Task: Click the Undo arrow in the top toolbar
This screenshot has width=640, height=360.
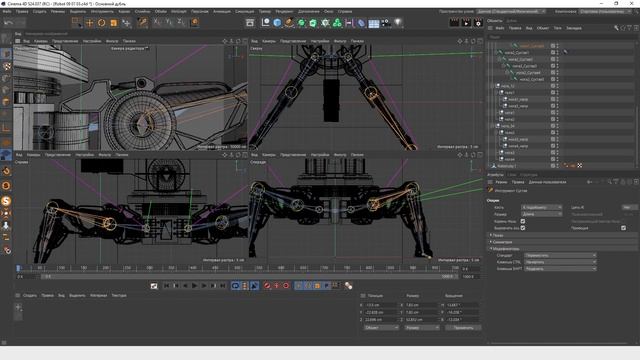Action: tap(9, 23)
